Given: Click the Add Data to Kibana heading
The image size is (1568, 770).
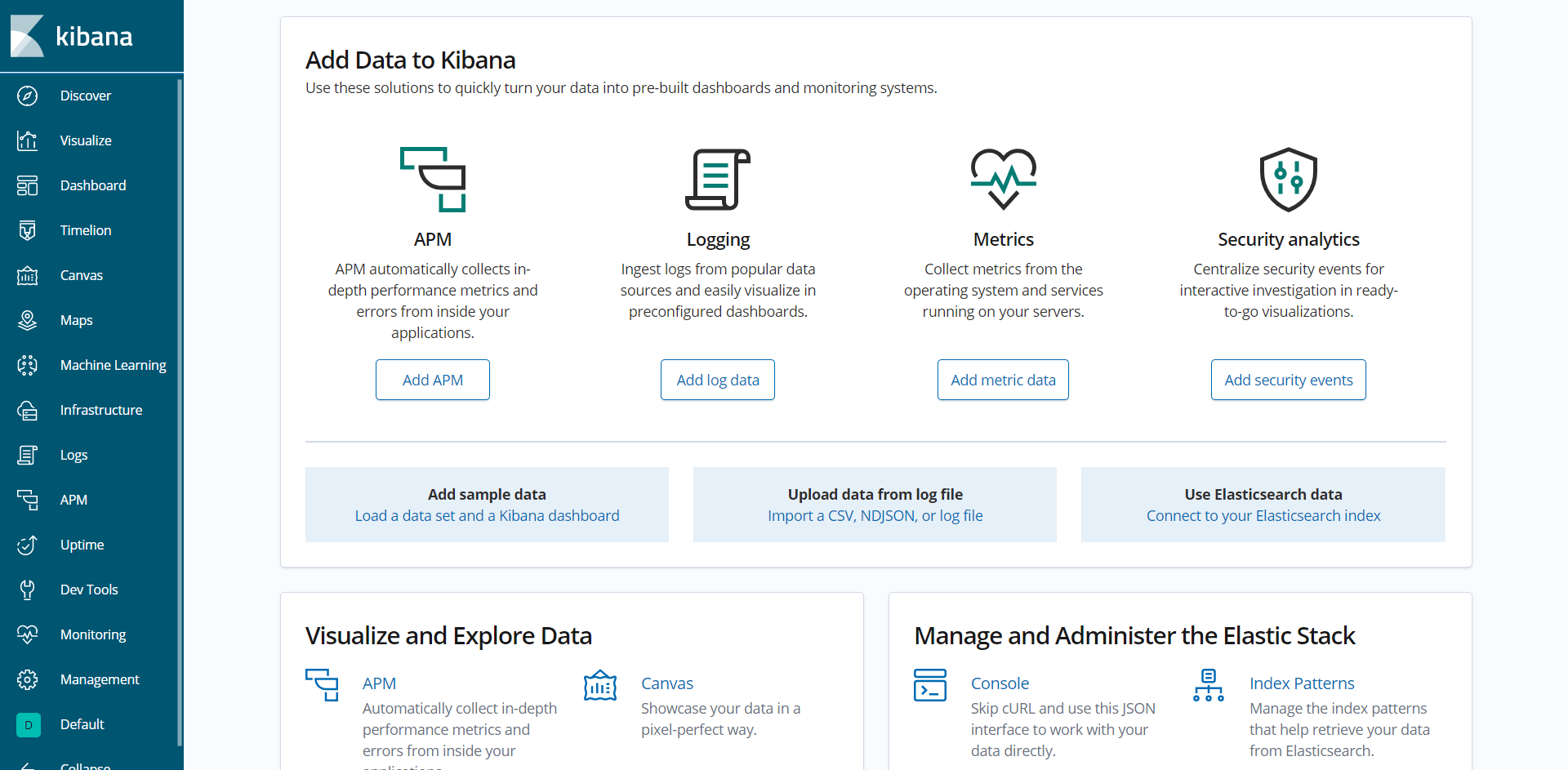Looking at the screenshot, I should click(x=411, y=60).
